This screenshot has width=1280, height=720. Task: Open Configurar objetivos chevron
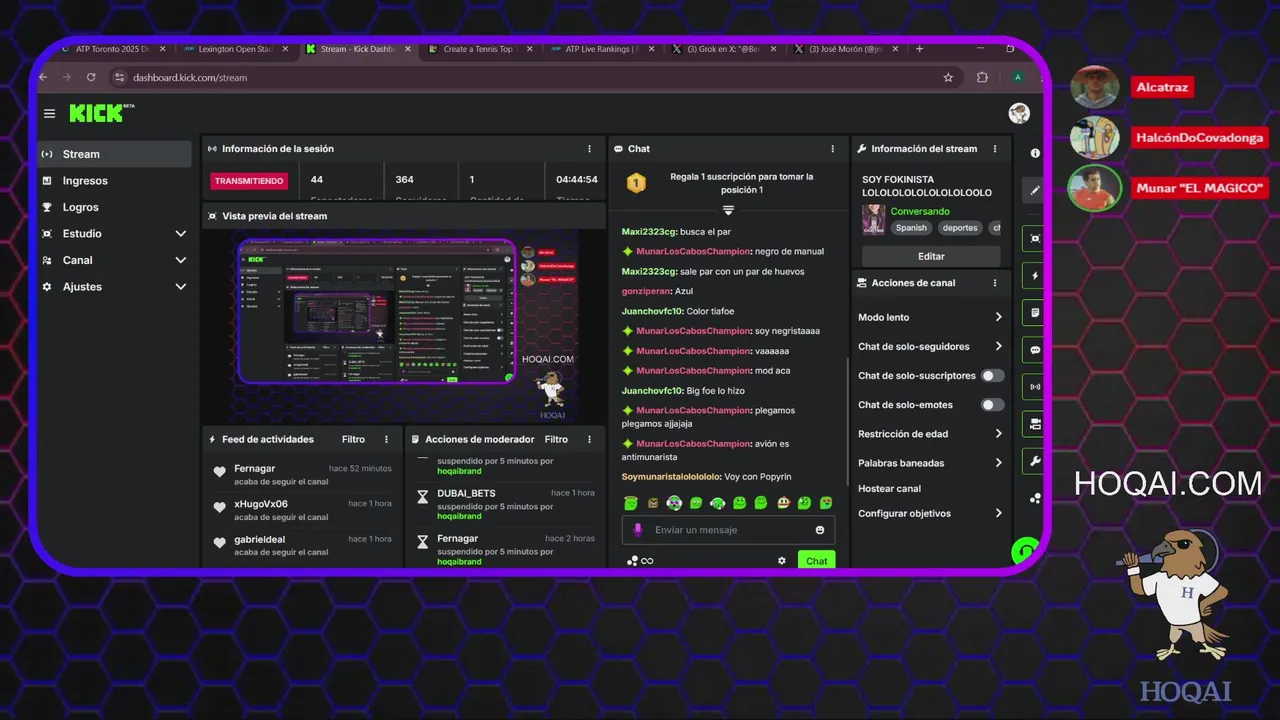[x=998, y=513]
